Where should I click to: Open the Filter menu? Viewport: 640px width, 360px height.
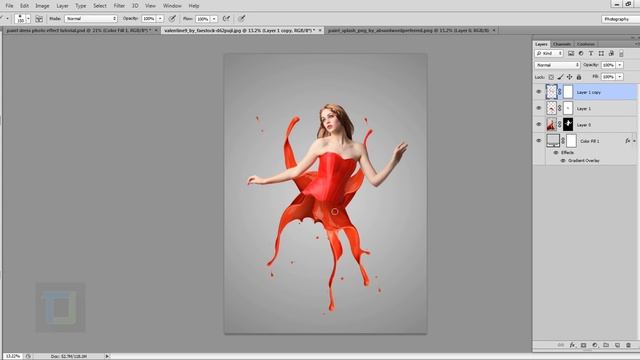(x=119, y=6)
